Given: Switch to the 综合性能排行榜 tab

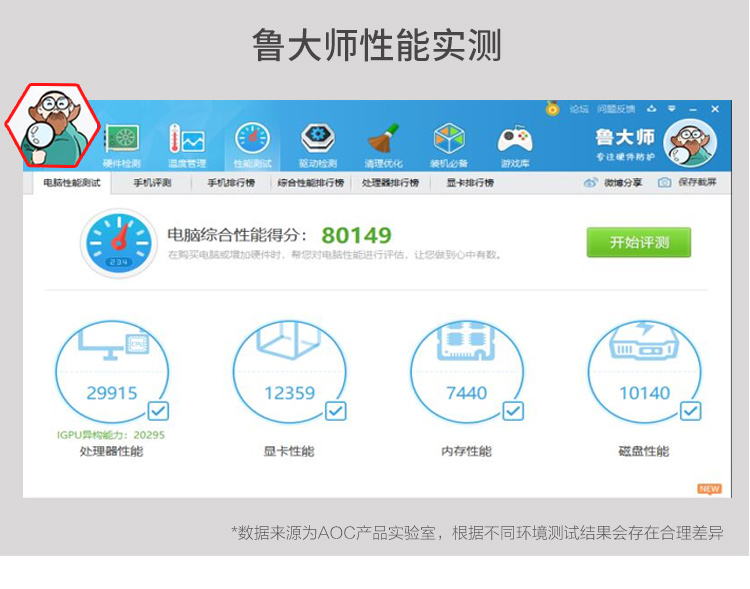Looking at the screenshot, I should (x=310, y=184).
